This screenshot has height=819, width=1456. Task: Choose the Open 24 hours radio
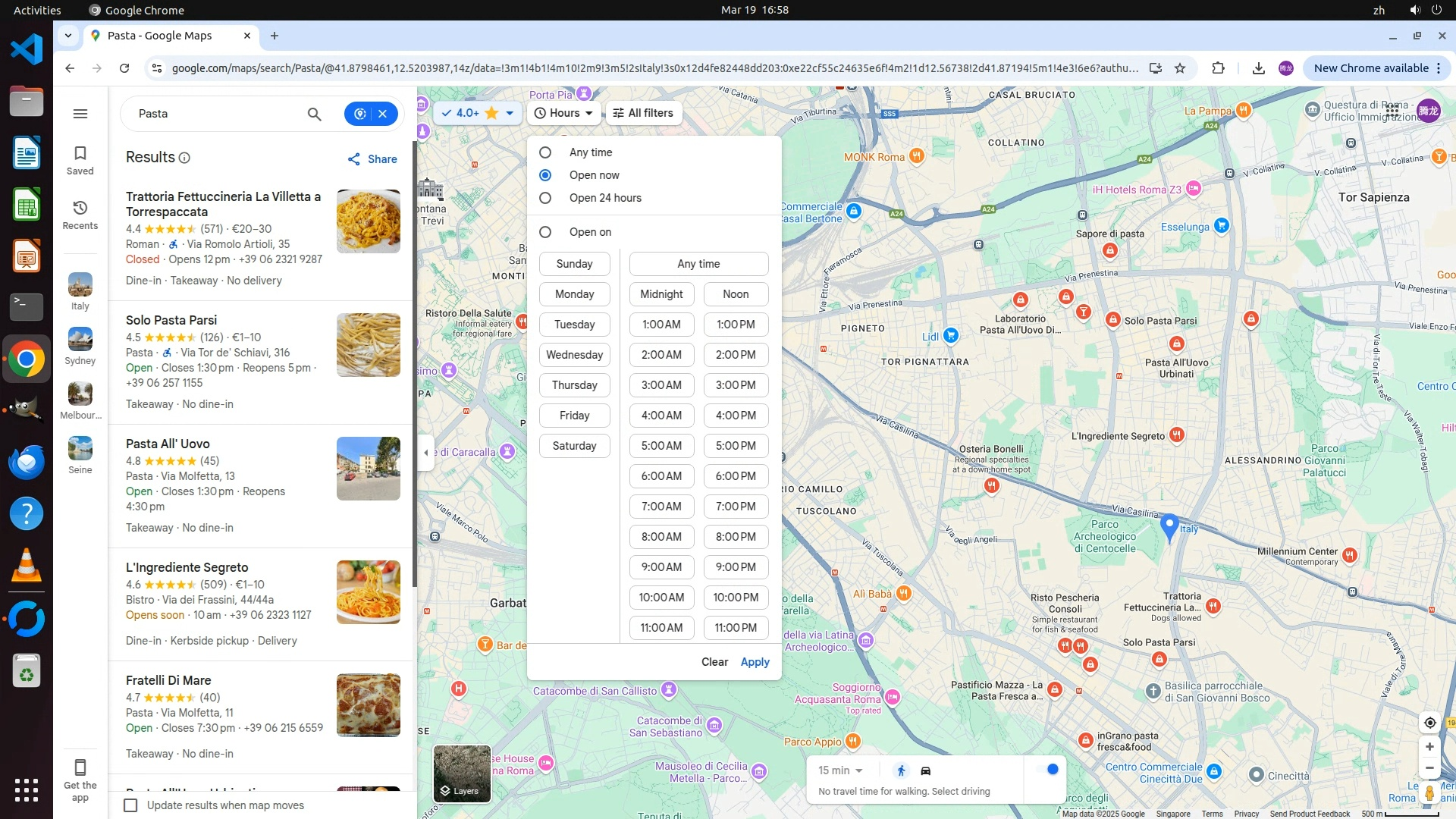pyautogui.click(x=545, y=198)
